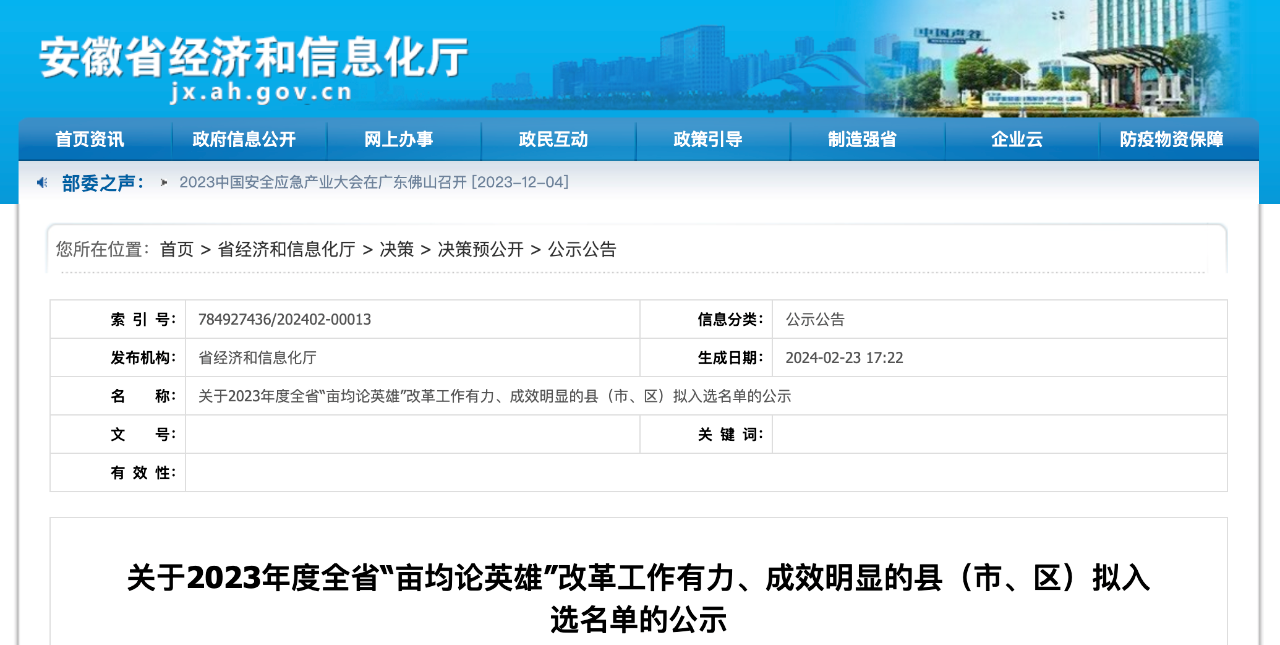Select the index number 784927436/202402-00013
The width and height of the screenshot is (1280, 645).
click(285, 320)
